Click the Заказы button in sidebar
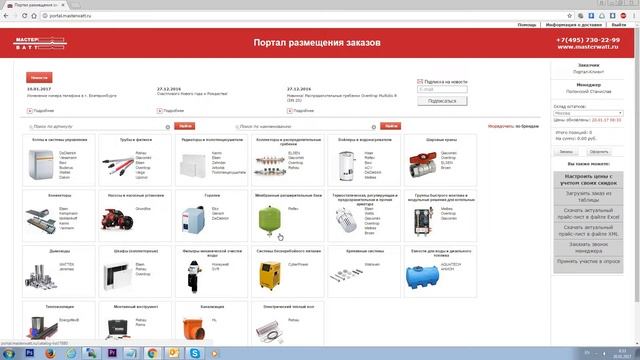 [x=566, y=152]
